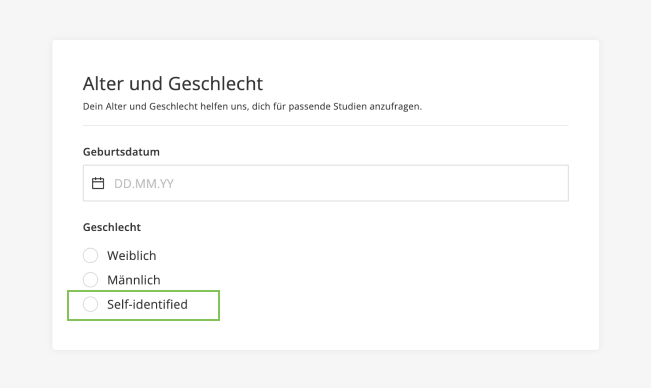The image size is (651, 388).
Task: Click the Männlich option label text
Action: 134,280
